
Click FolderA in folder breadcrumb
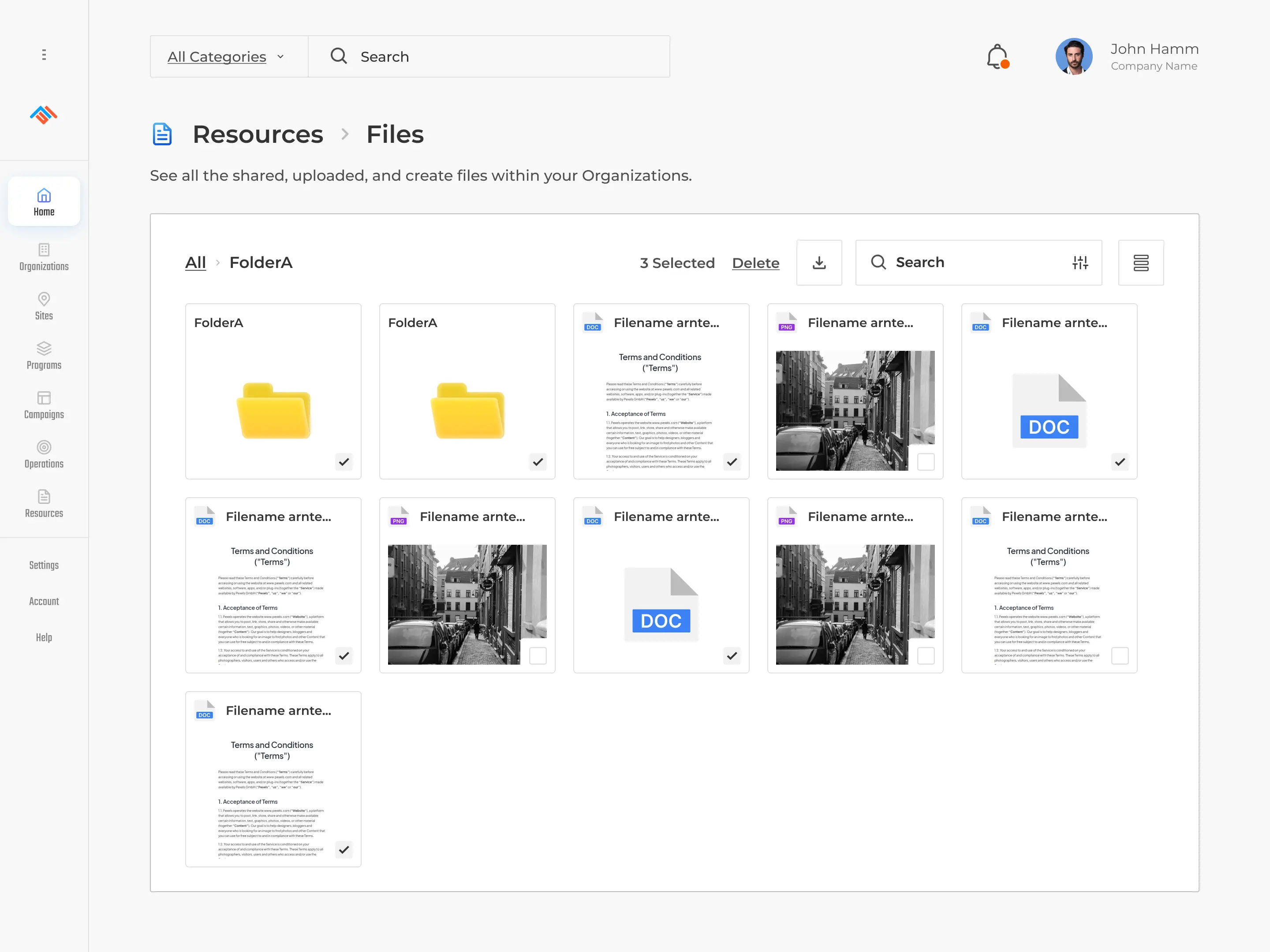261,262
